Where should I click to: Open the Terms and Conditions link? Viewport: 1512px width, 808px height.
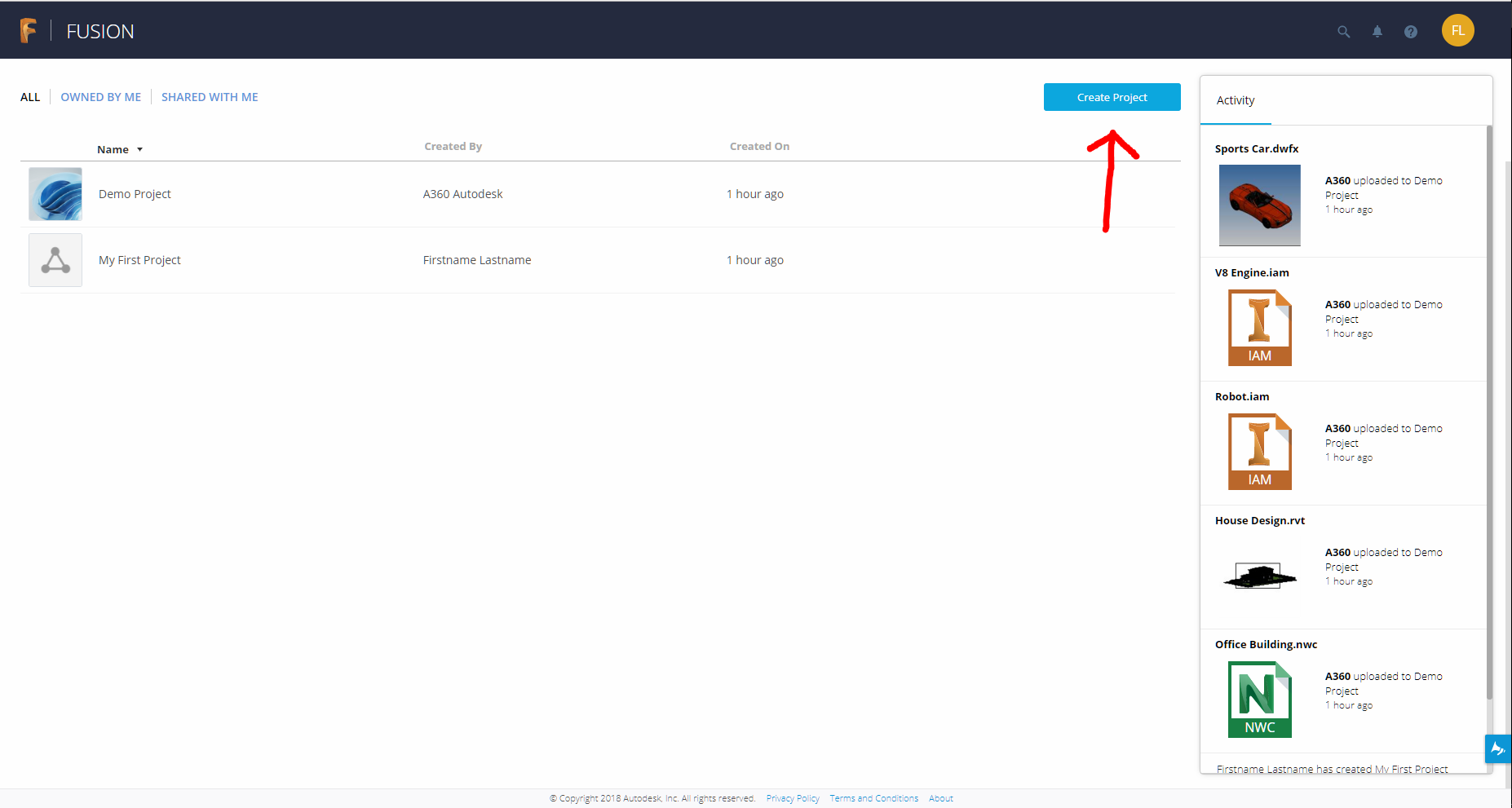click(x=873, y=798)
